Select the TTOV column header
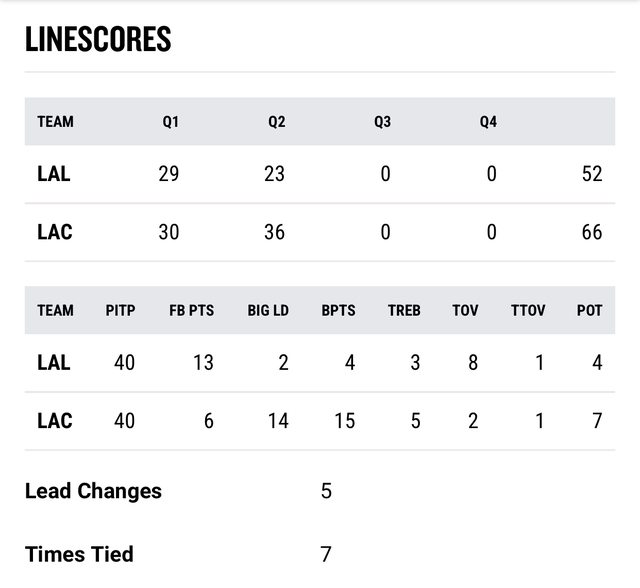The height and width of the screenshot is (588, 640). (528, 311)
